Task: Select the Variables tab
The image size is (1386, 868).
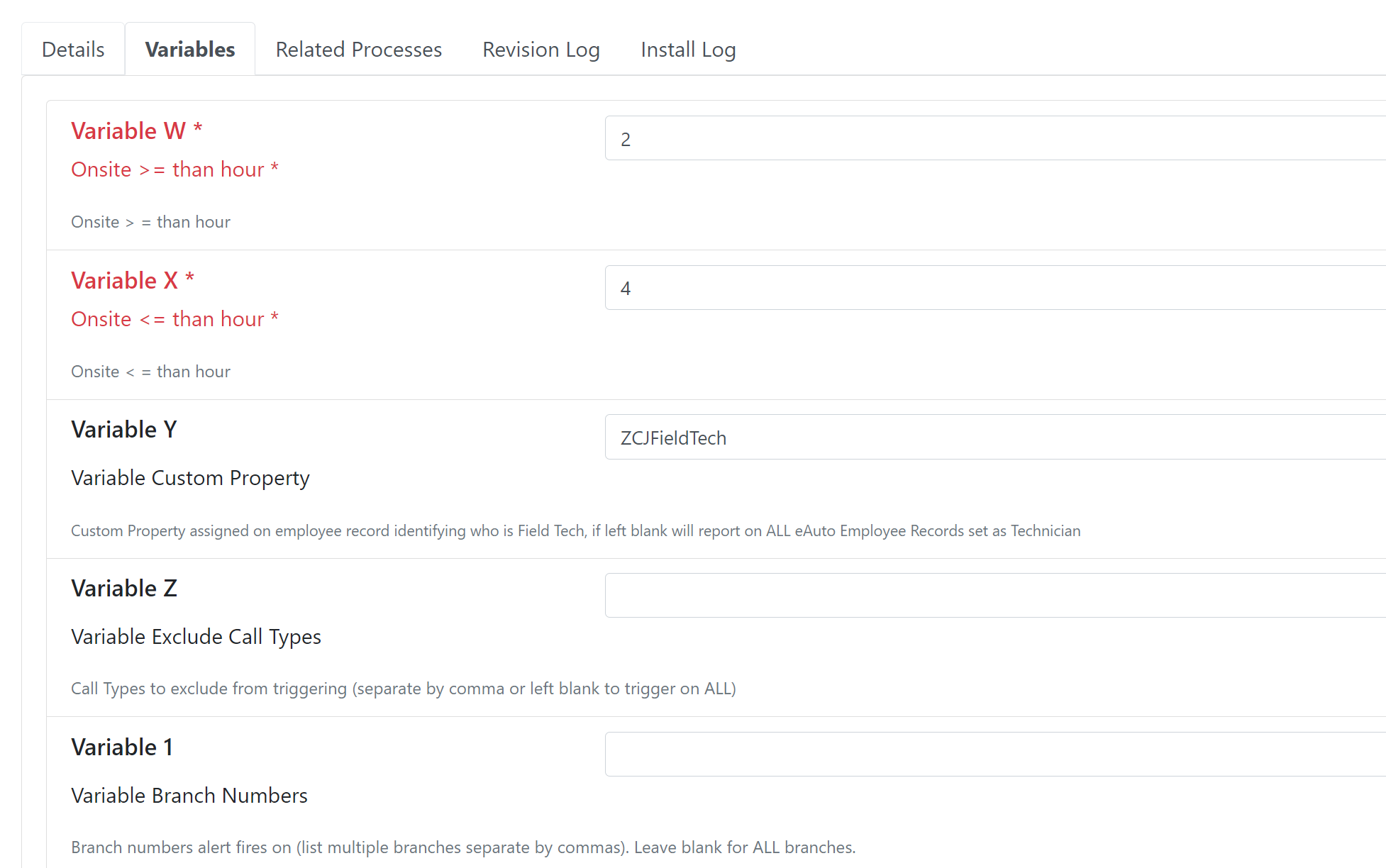Action: tap(190, 50)
